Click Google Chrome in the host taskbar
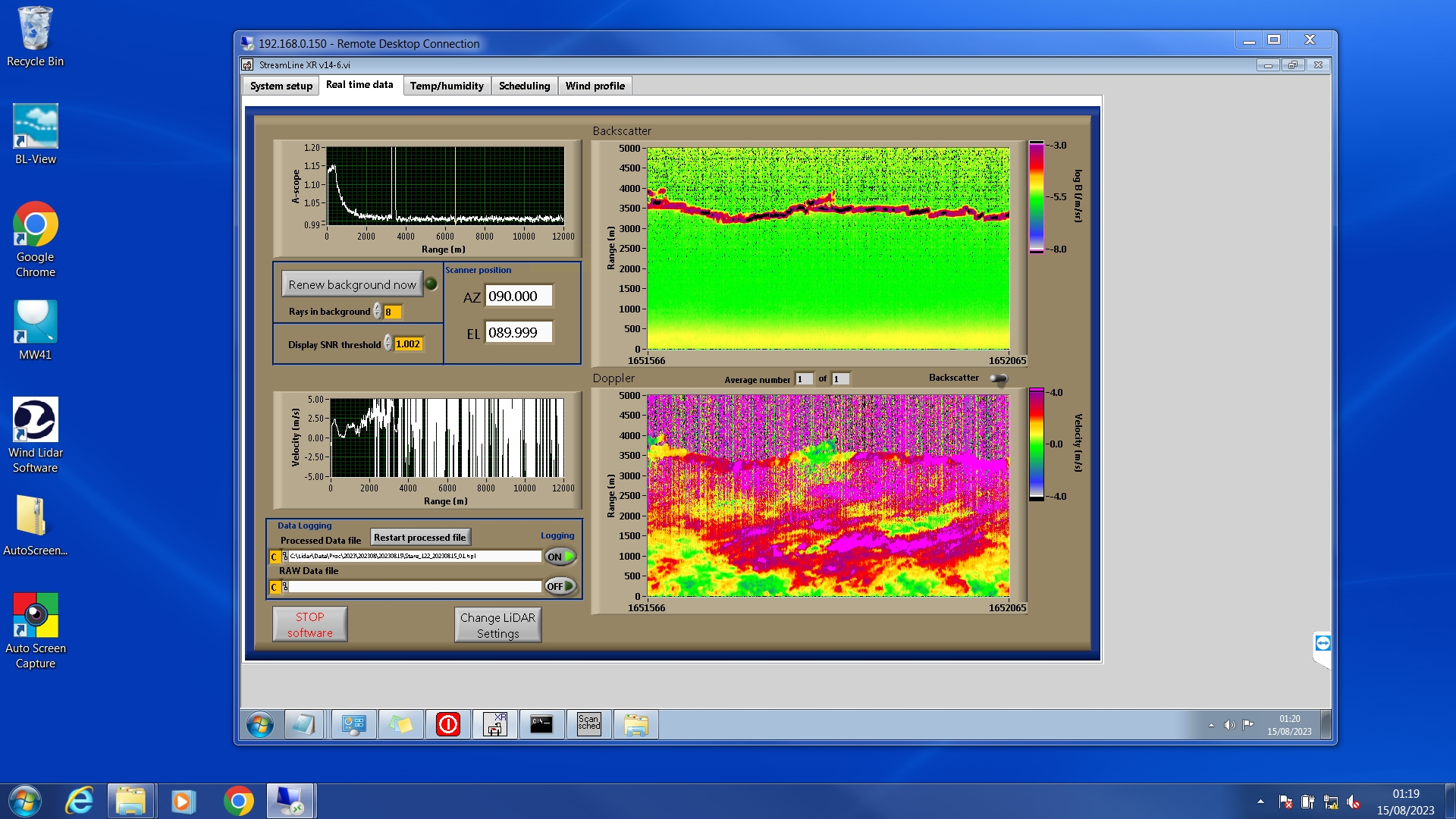This screenshot has width=1456, height=819. 238,801
